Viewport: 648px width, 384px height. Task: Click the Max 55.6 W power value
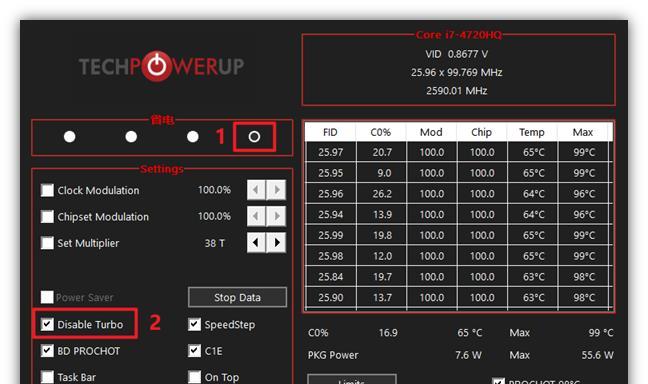[x=598, y=355]
